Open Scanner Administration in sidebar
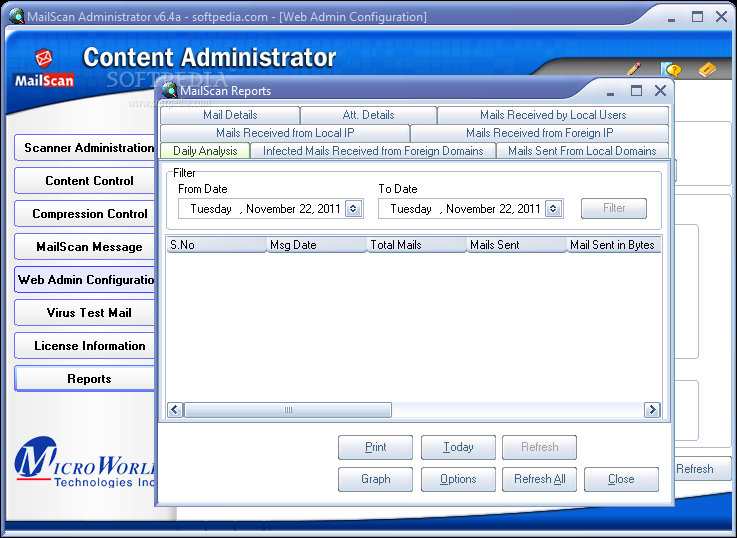 pos(85,148)
